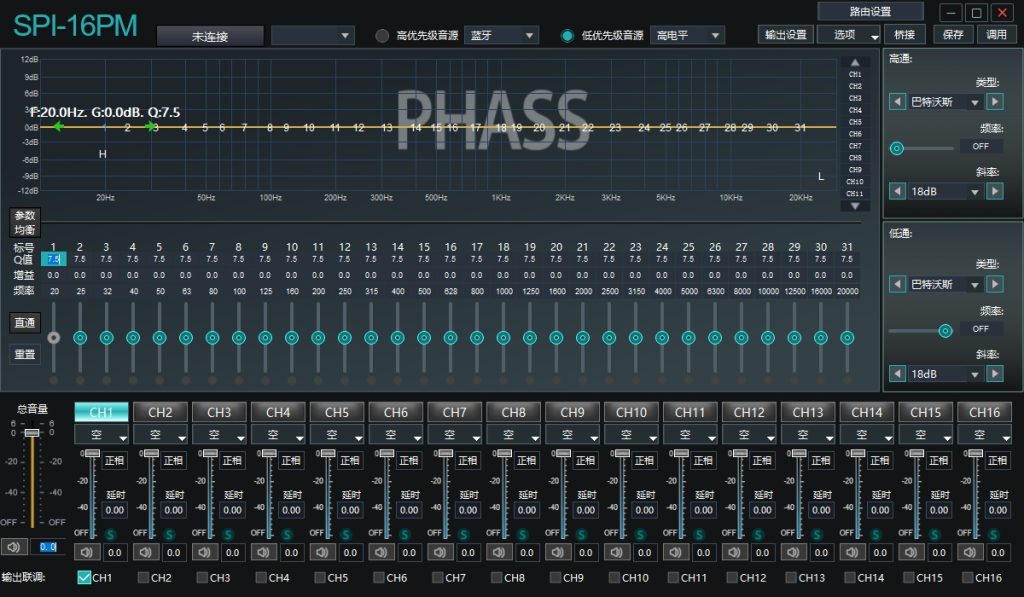Open the 高电平 low-priority source dropdown
The height and width of the screenshot is (597, 1024).
tap(688, 35)
